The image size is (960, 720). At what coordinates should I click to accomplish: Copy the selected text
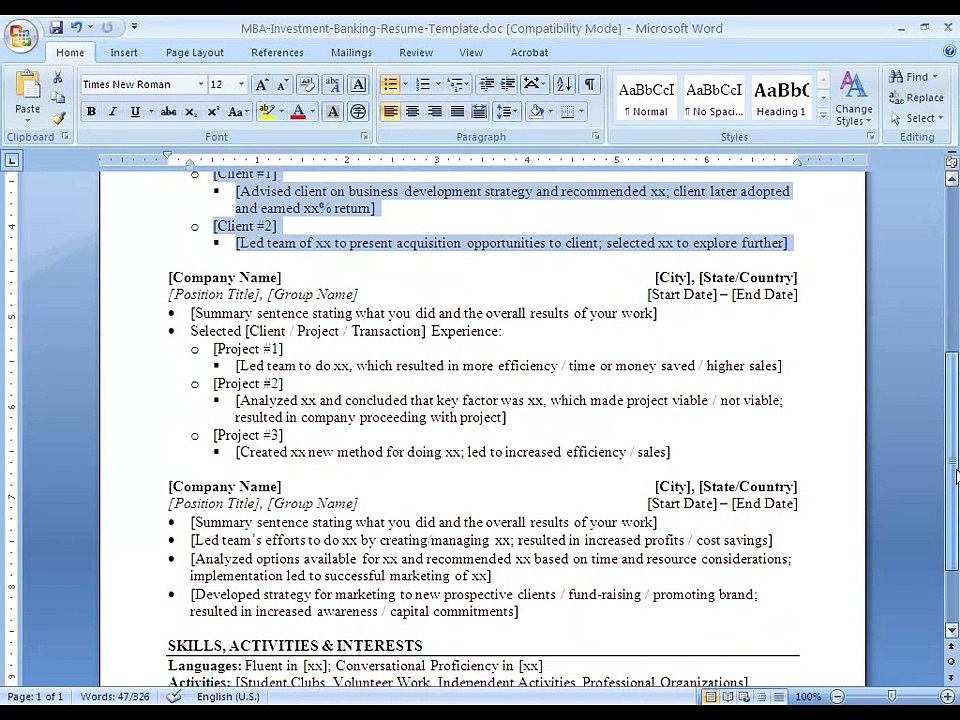click(x=58, y=97)
